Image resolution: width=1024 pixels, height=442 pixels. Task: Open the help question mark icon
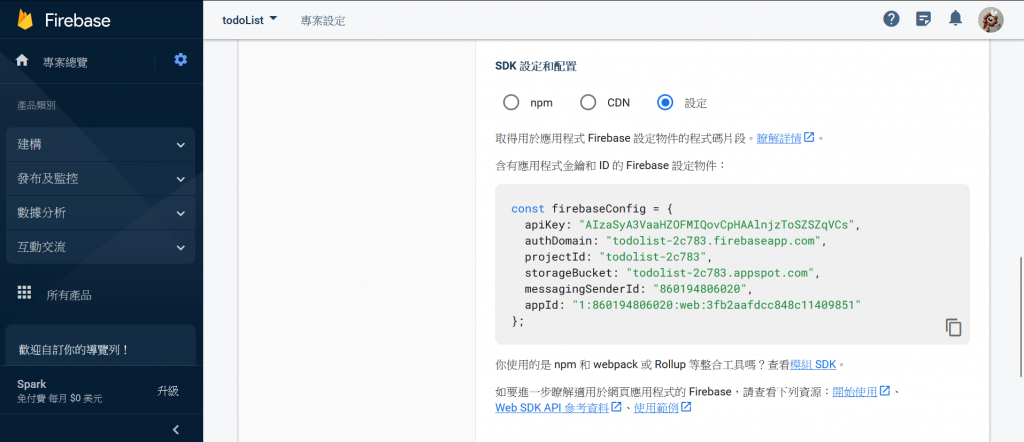click(x=891, y=19)
